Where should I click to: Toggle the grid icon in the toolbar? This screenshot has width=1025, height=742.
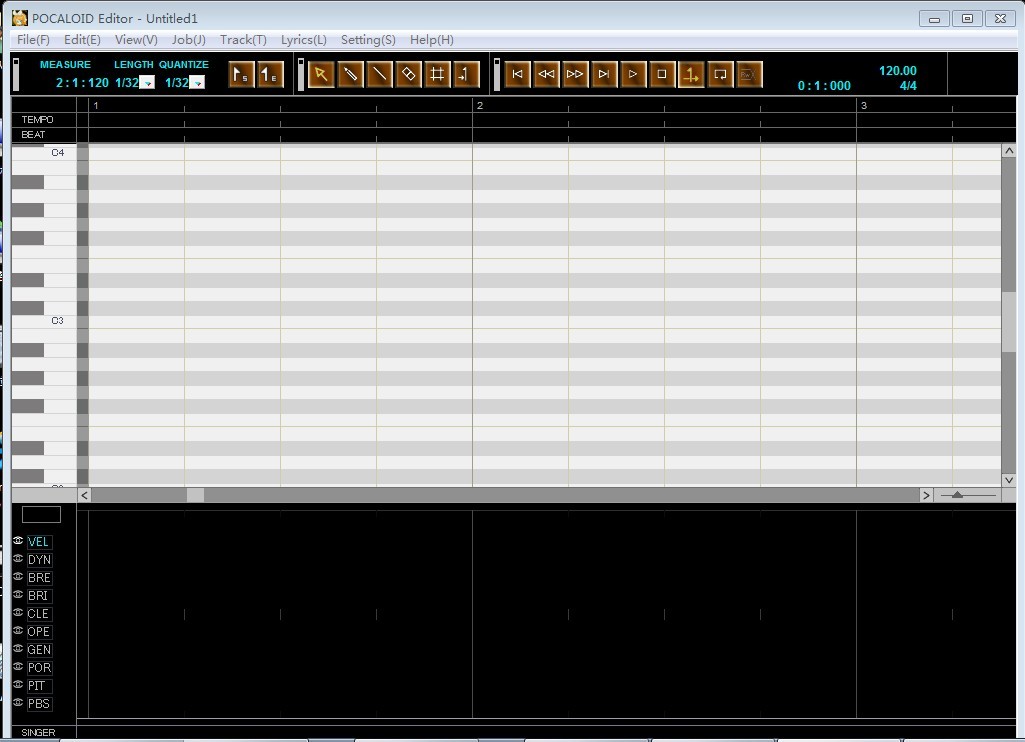(x=437, y=75)
